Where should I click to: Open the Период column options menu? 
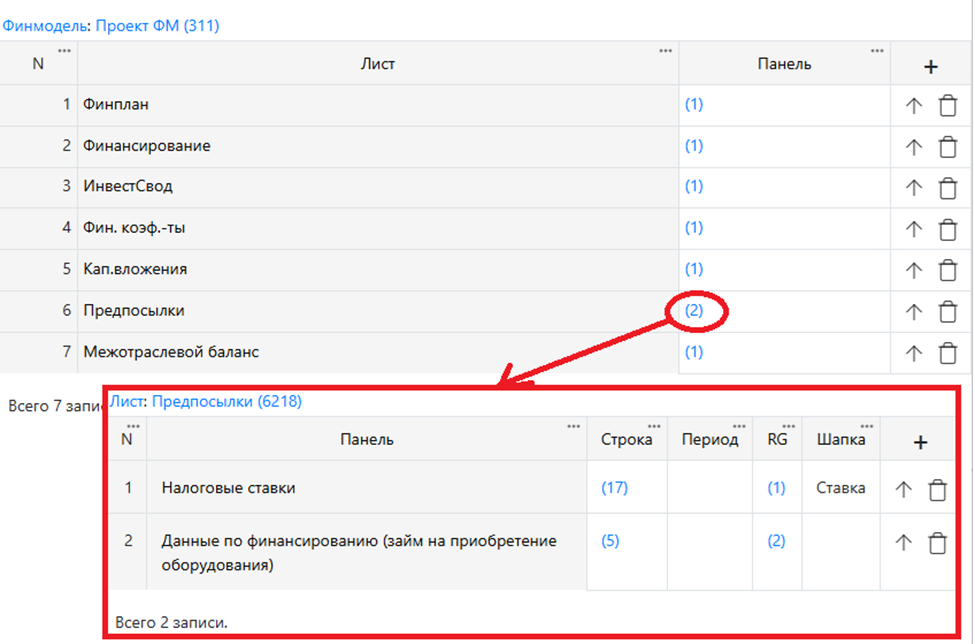click(739, 426)
